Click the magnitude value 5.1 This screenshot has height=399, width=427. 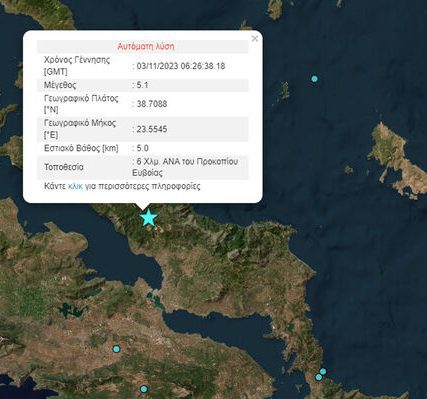pos(142,85)
